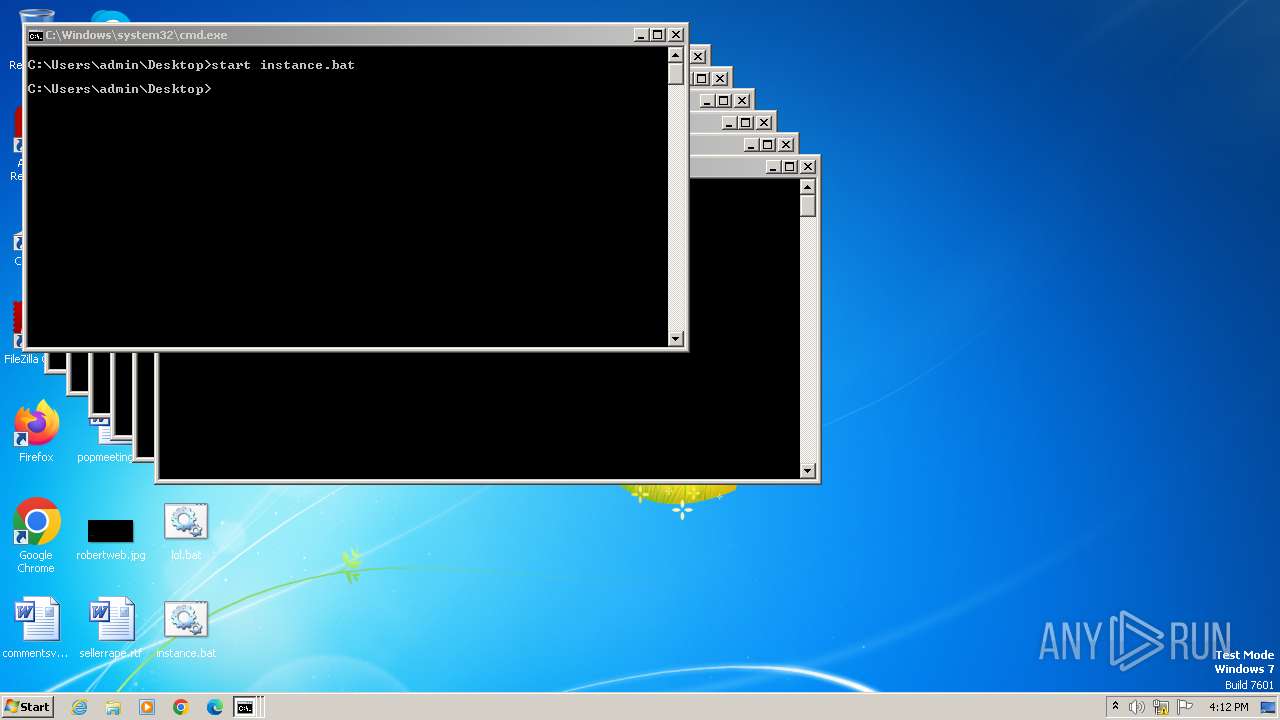The image size is (1280, 720).
Task: Close the background cmd window showing a scrollbar
Action: tap(808, 167)
